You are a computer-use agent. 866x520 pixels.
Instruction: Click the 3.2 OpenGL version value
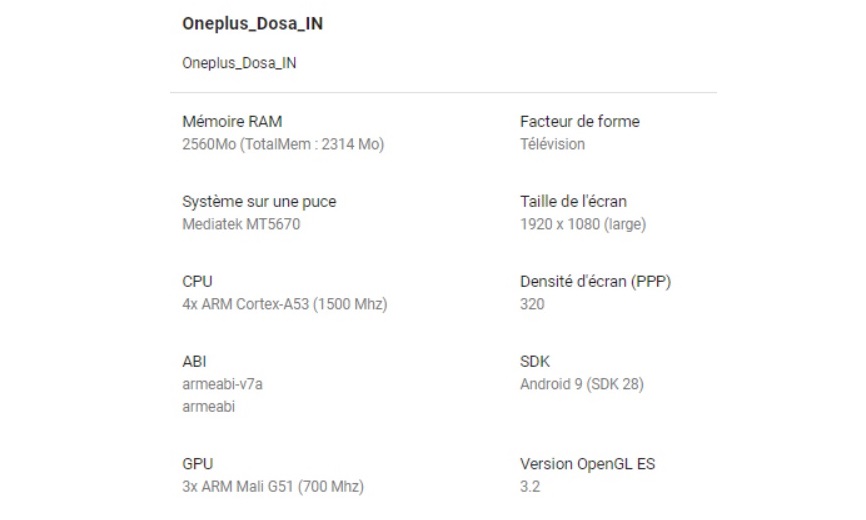[530, 487]
